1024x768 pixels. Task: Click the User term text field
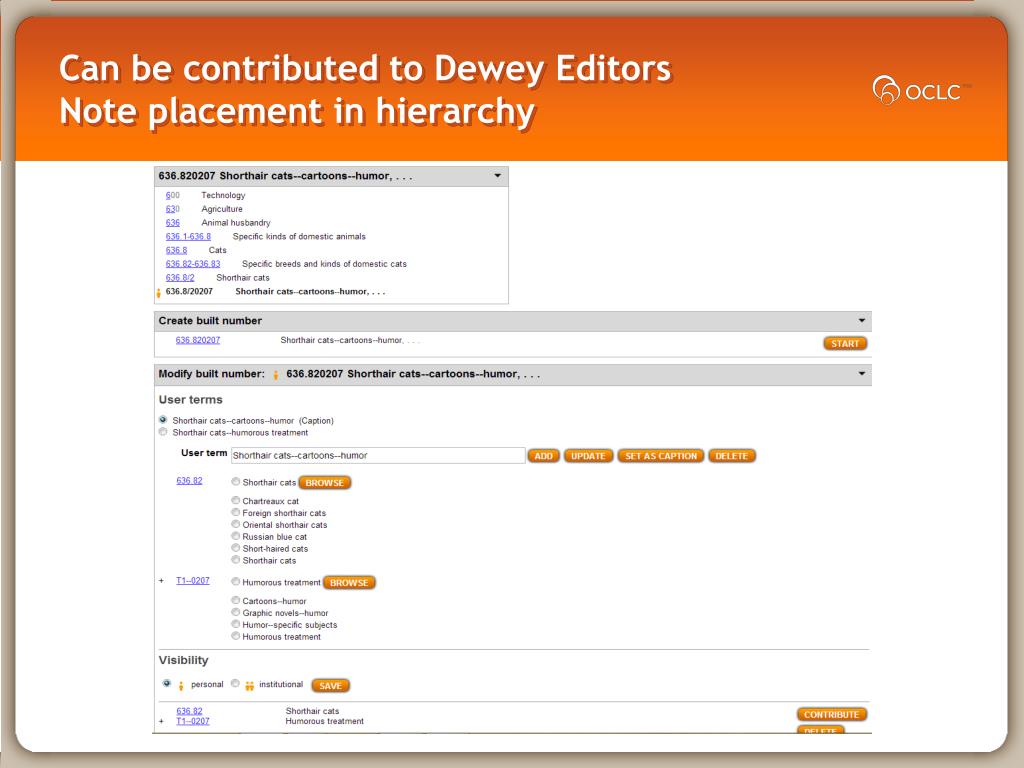click(x=378, y=455)
